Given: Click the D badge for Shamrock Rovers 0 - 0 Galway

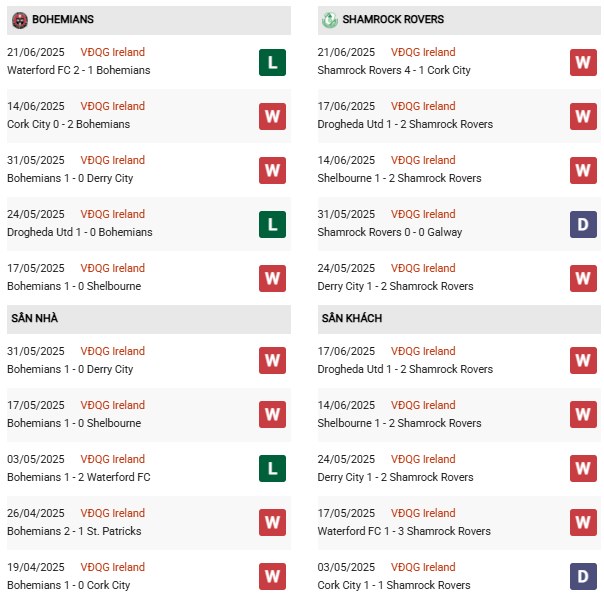Looking at the screenshot, I should click(x=583, y=224).
